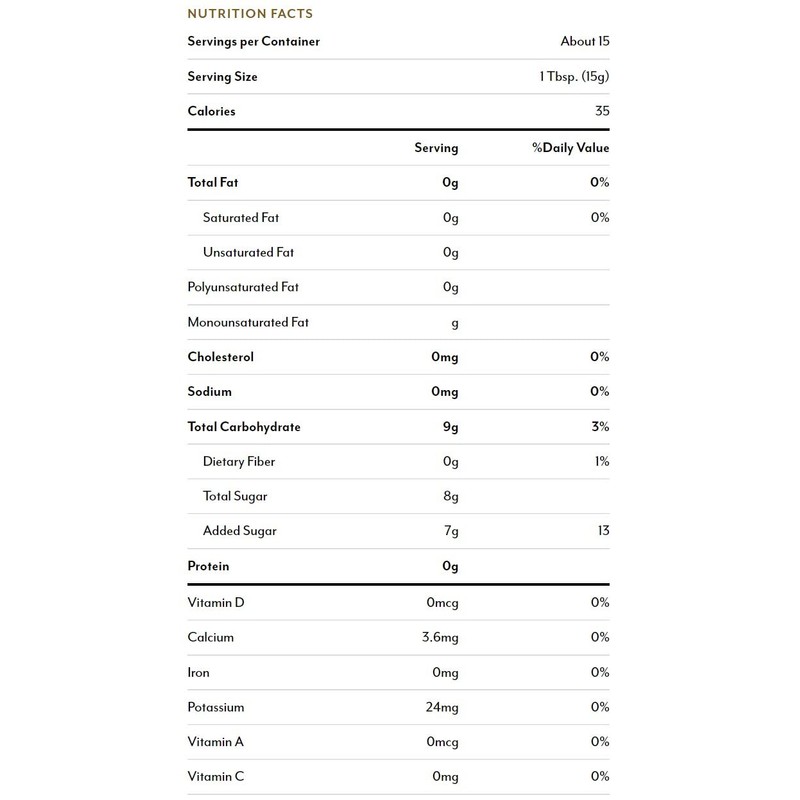800x800 pixels.
Task: Select the Calories row label
Action: 212,111
